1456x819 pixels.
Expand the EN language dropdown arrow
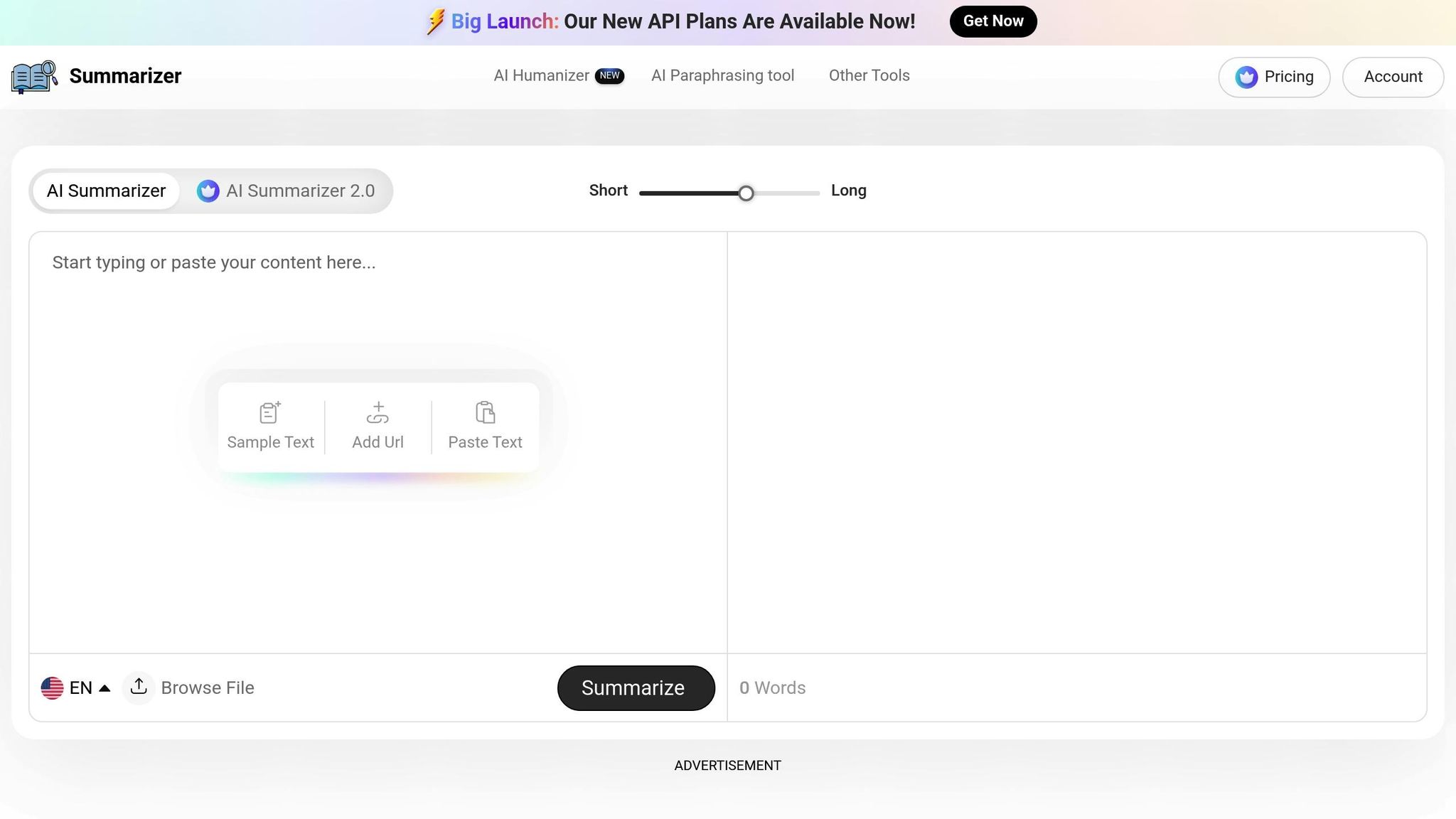click(x=105, y=687)
